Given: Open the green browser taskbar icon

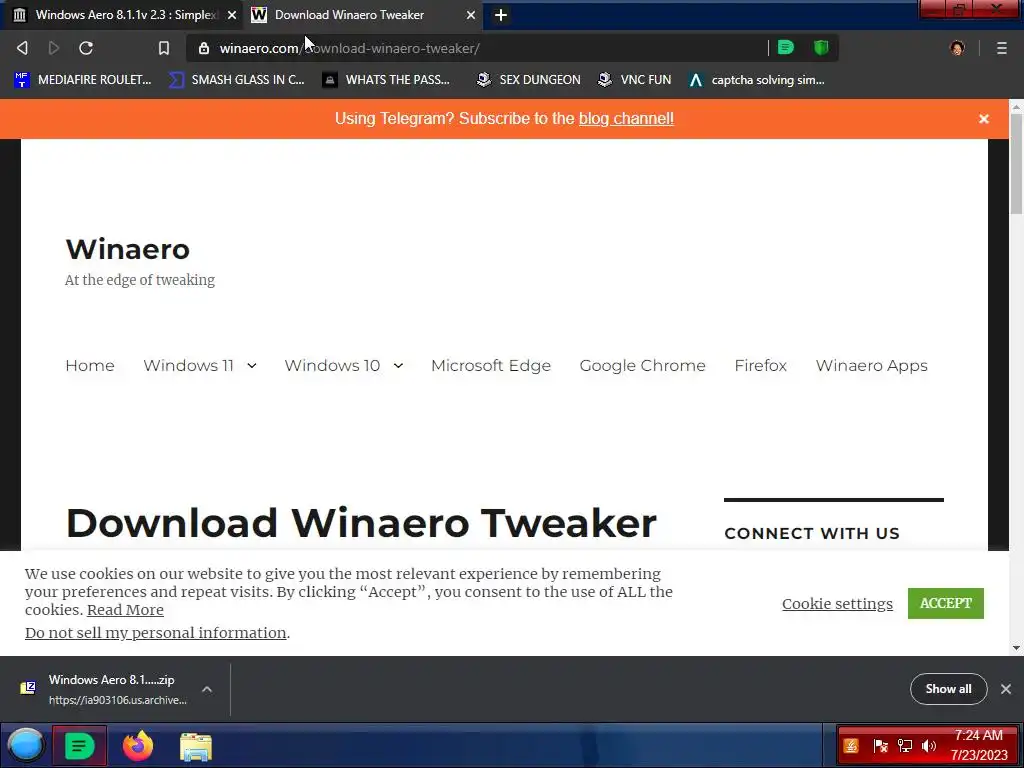Looking at the screenshot, I should tap(79, 746).
